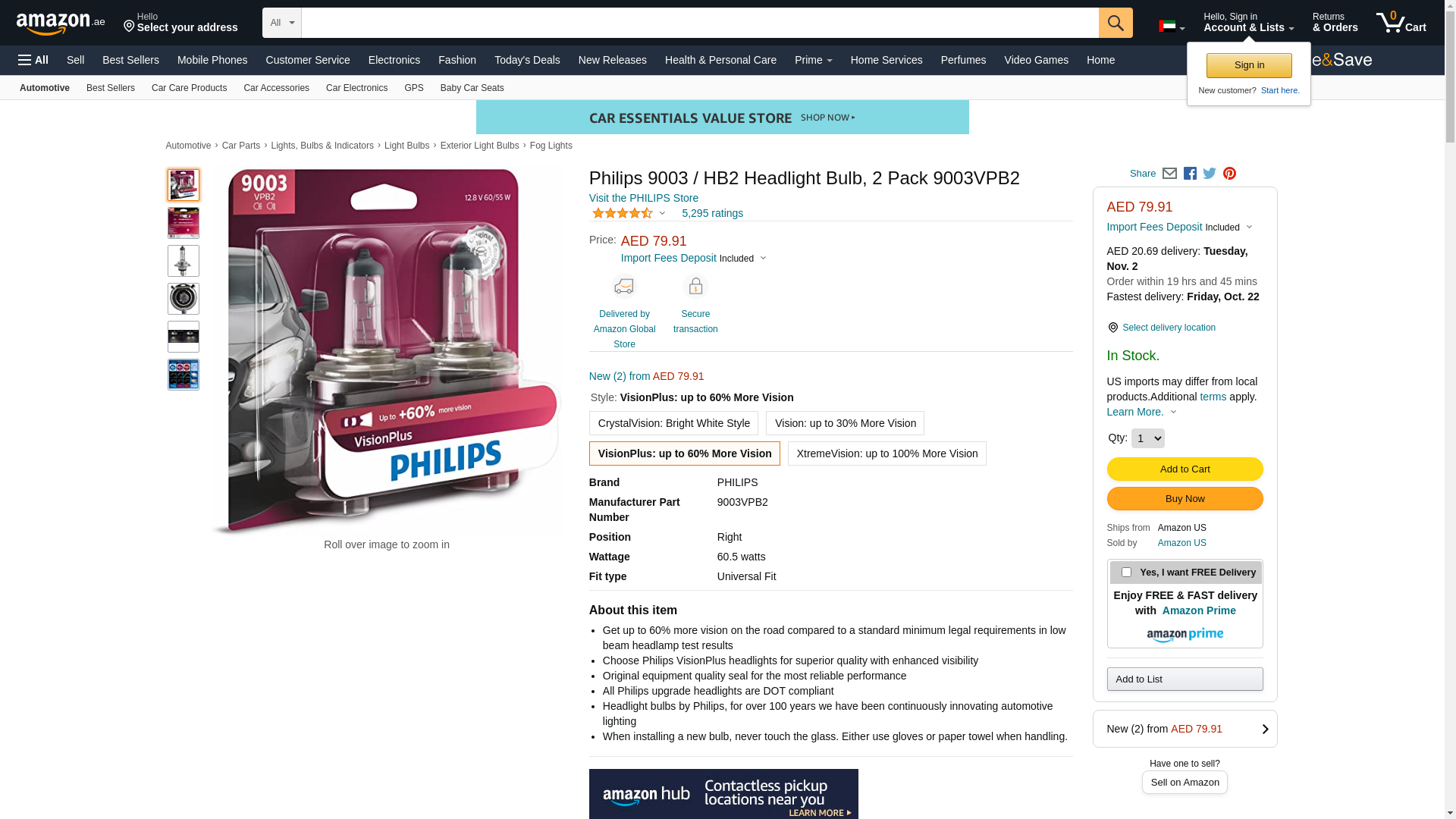
Task: Click the search magnifier button
Action: [1116, 23]
